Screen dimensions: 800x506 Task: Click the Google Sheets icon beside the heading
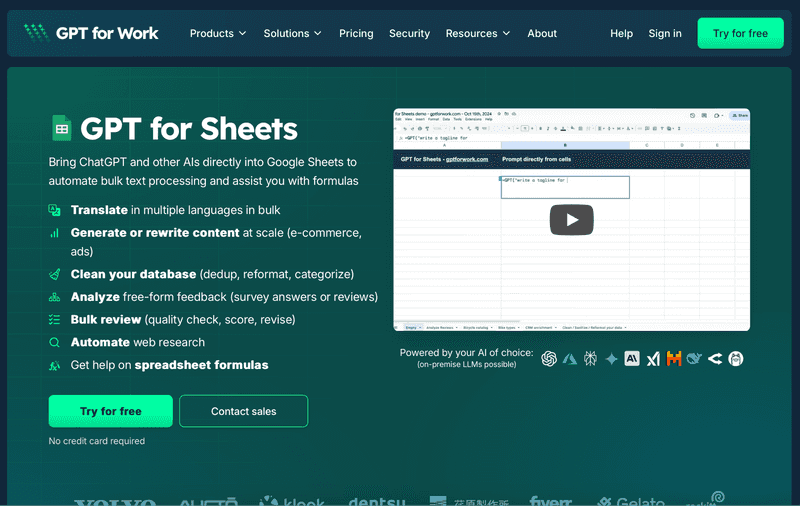coord(62,128)
